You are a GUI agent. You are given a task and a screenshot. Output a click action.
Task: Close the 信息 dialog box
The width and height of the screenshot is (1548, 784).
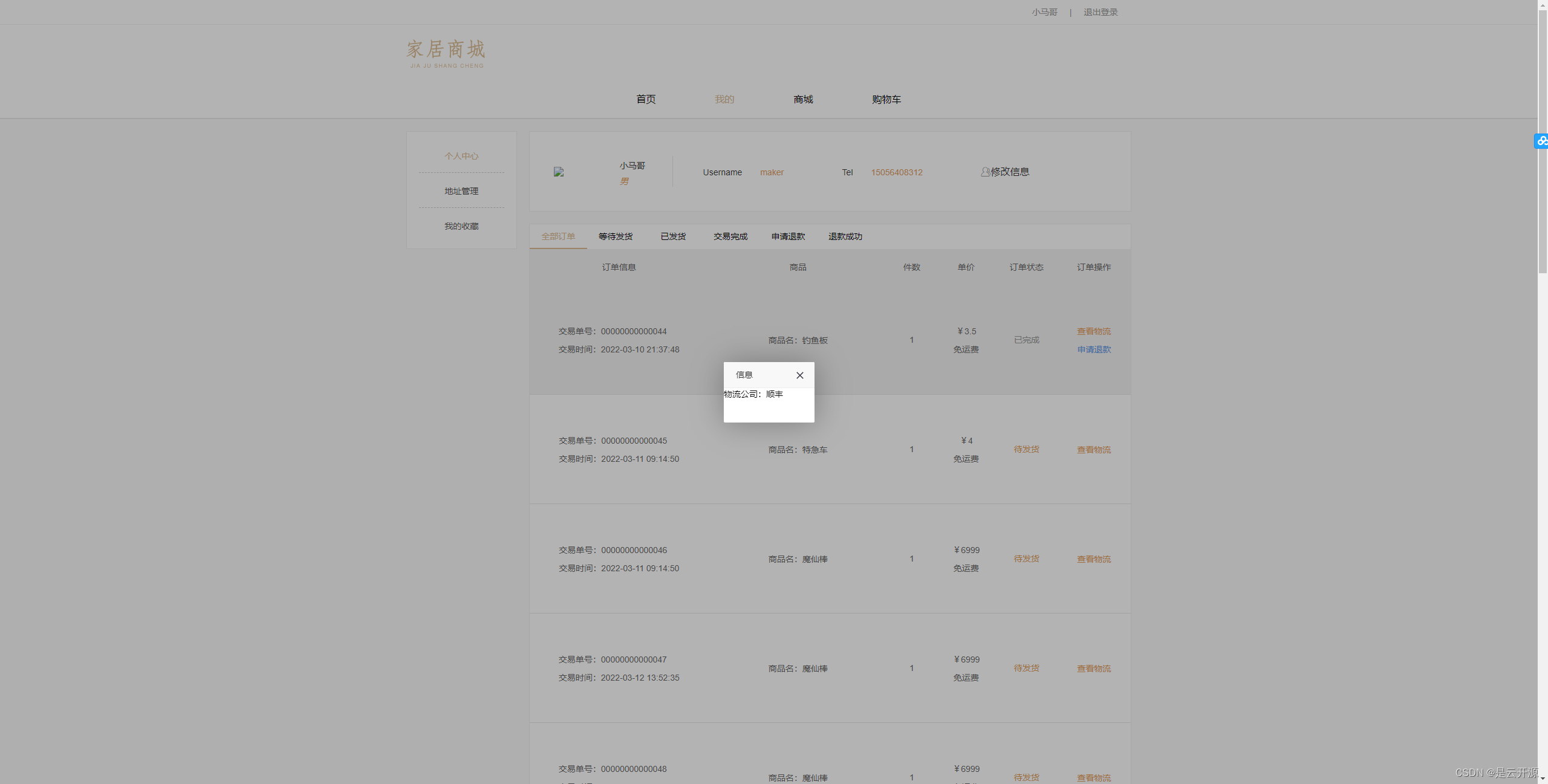[x=800, y=375]
